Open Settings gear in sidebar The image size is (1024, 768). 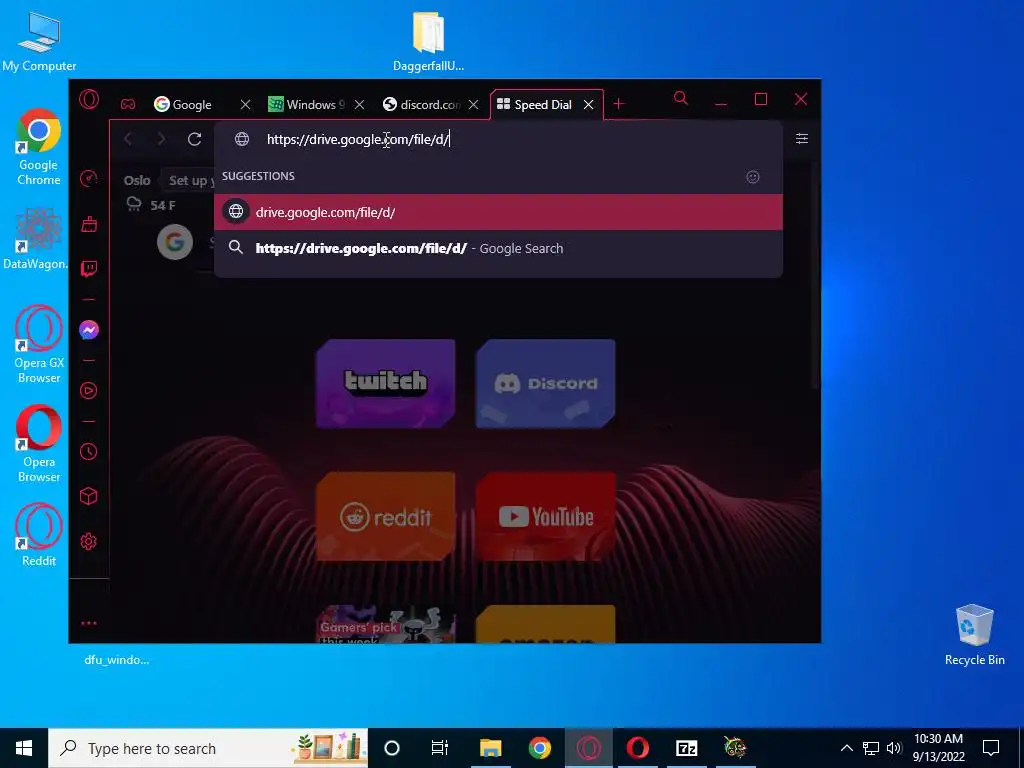click(89, 541)
